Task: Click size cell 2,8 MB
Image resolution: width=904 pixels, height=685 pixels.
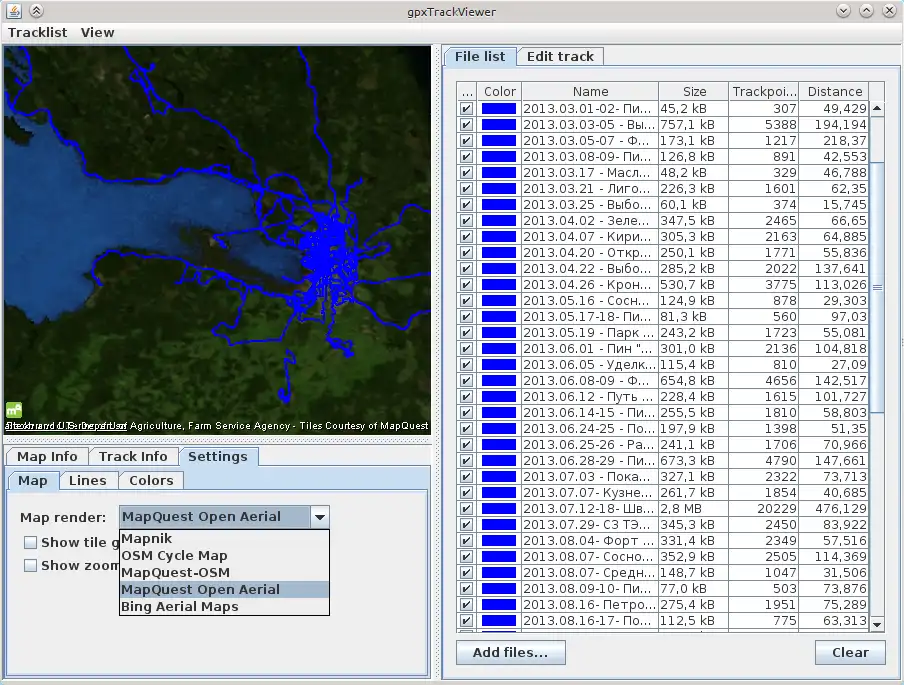Action: tap(694, 509)
